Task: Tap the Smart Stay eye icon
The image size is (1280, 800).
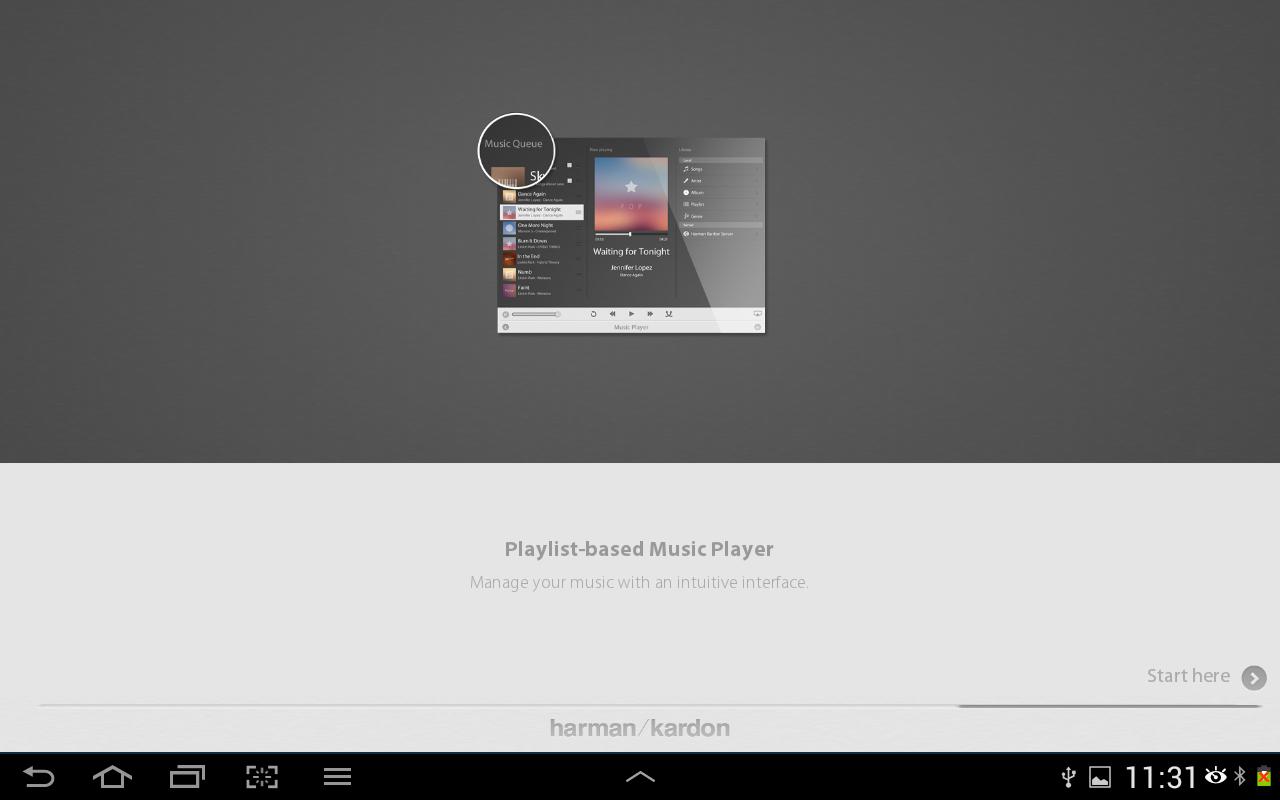Action: pos(1216,776)
